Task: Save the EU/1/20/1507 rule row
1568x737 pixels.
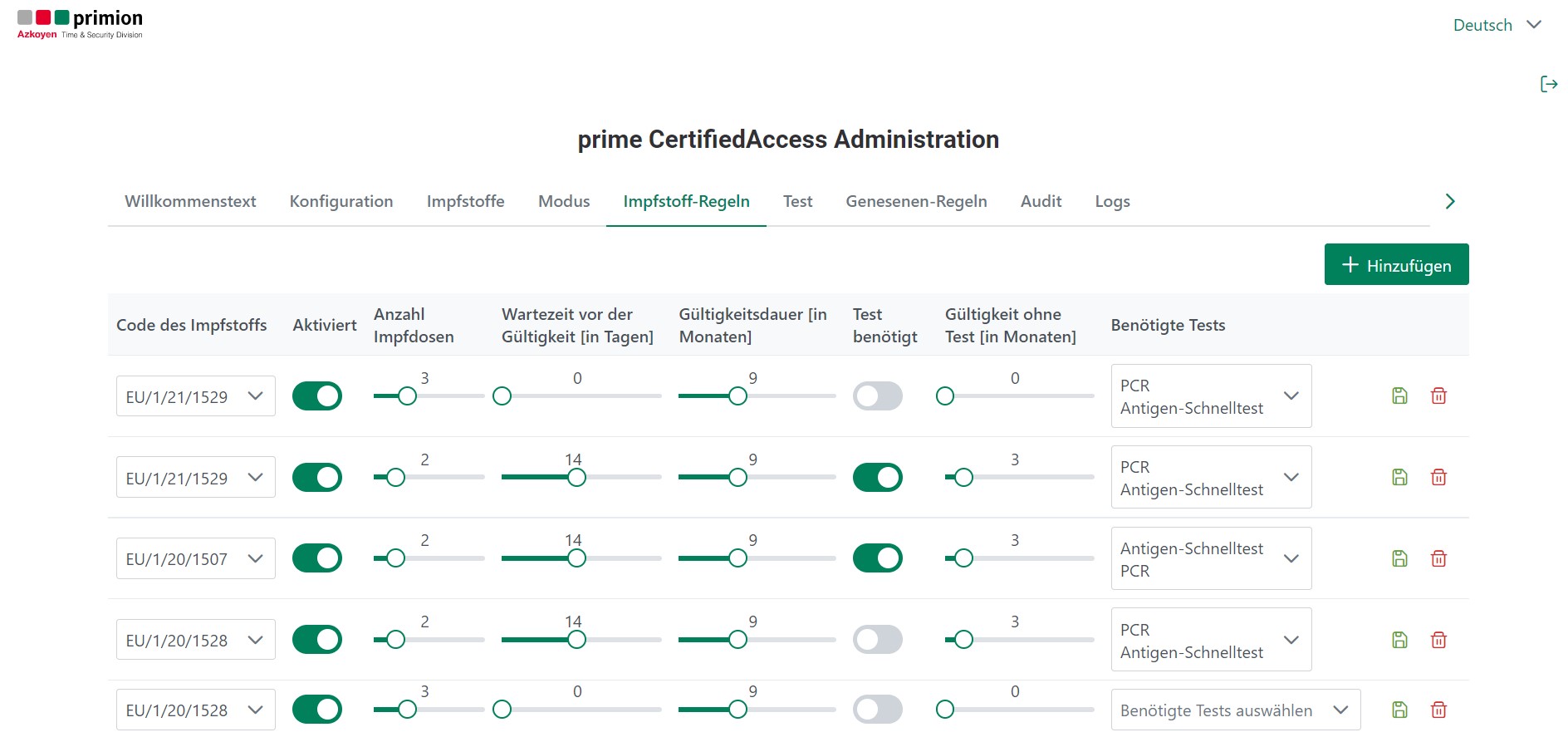Action: [x=1399, y=559]
